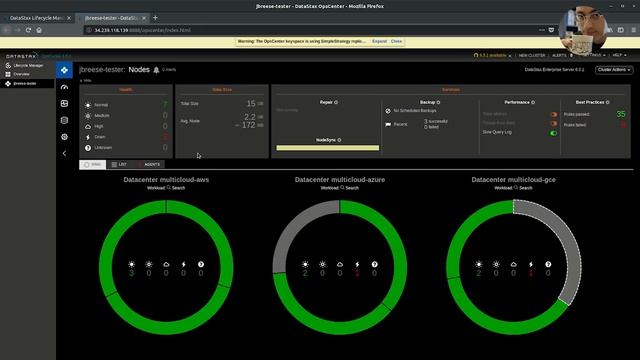Click the Unknown question mark icon
Image resolution: width=640 pixels, height=360 pixels.
(x=88, y=148)
